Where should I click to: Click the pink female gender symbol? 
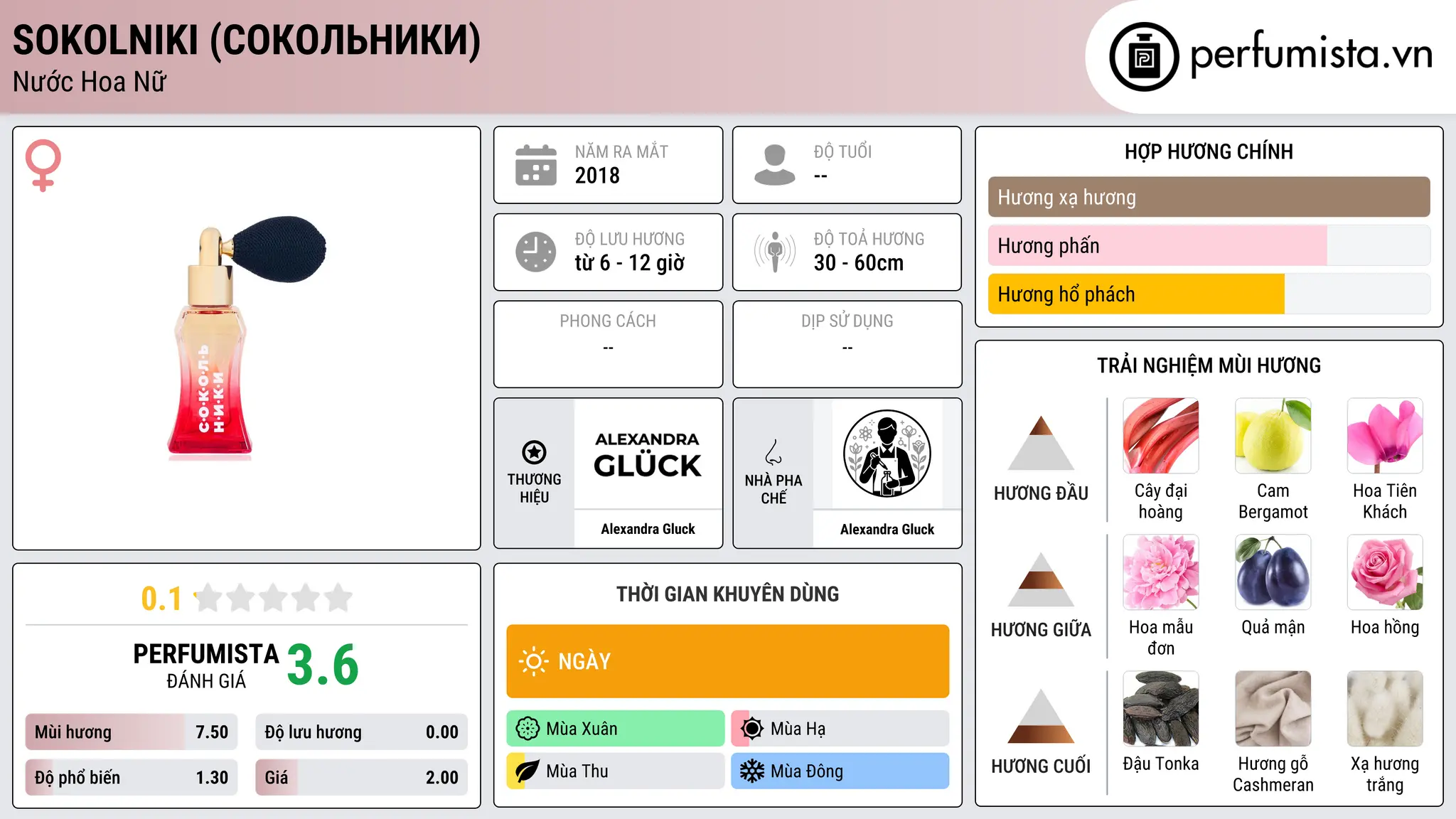coord(43,166)
